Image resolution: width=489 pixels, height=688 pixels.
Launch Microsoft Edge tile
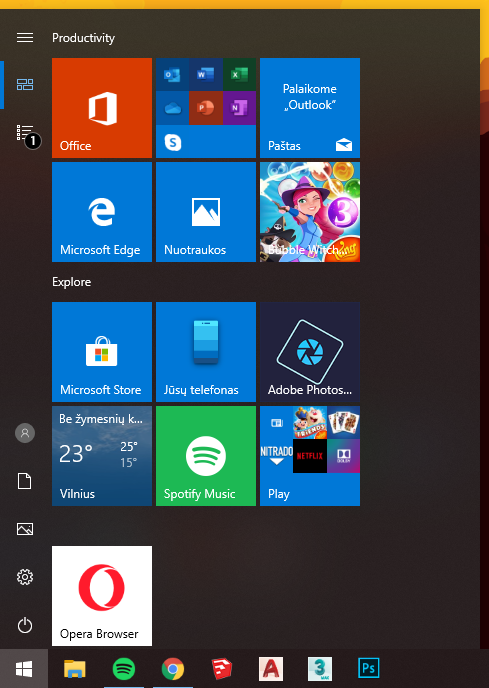click(x=102, y=212)
